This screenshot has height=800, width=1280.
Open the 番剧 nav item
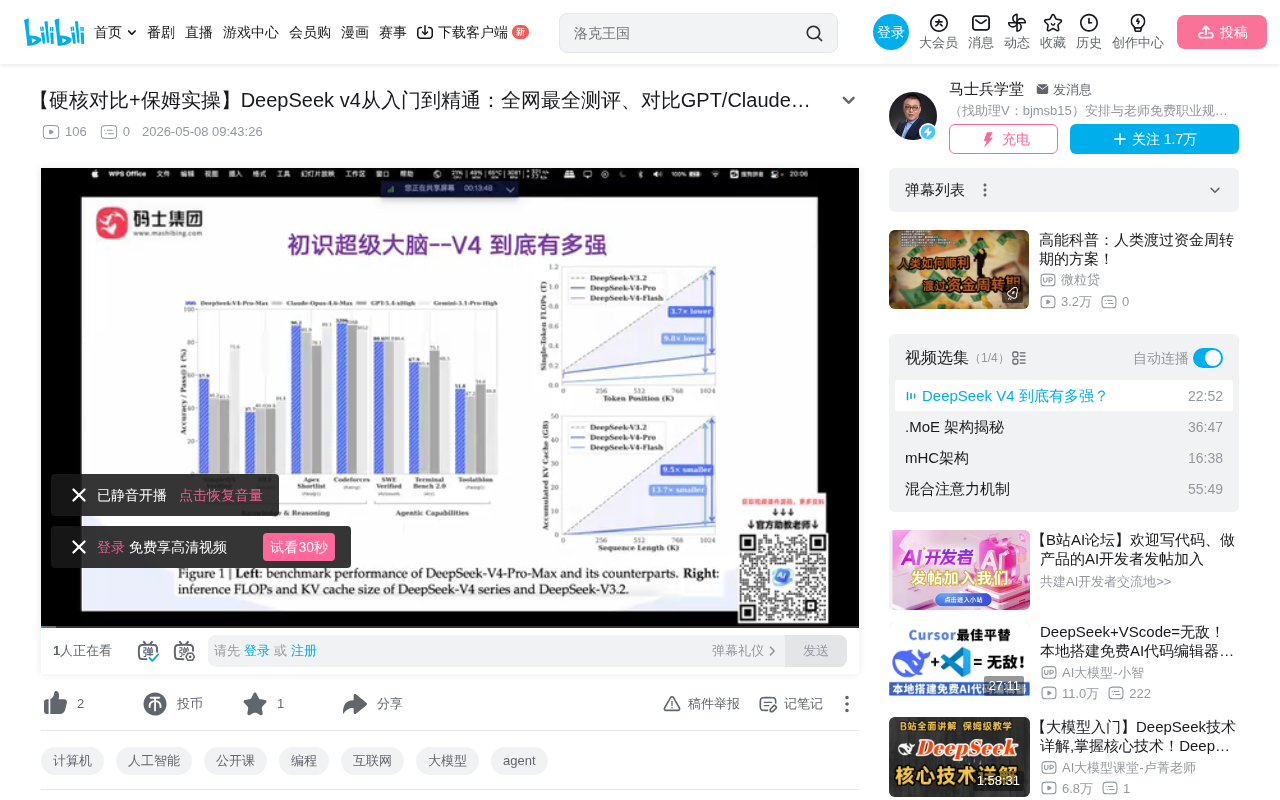click(x=161, y=32)
